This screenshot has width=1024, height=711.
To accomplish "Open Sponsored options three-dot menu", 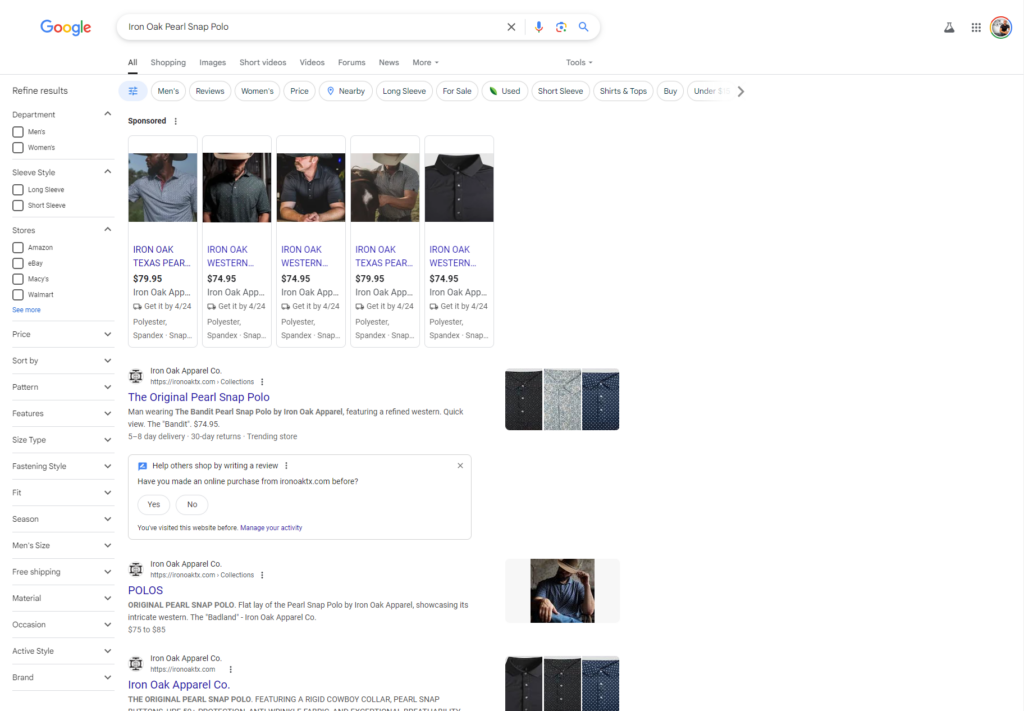I will (x=176, y=121).
